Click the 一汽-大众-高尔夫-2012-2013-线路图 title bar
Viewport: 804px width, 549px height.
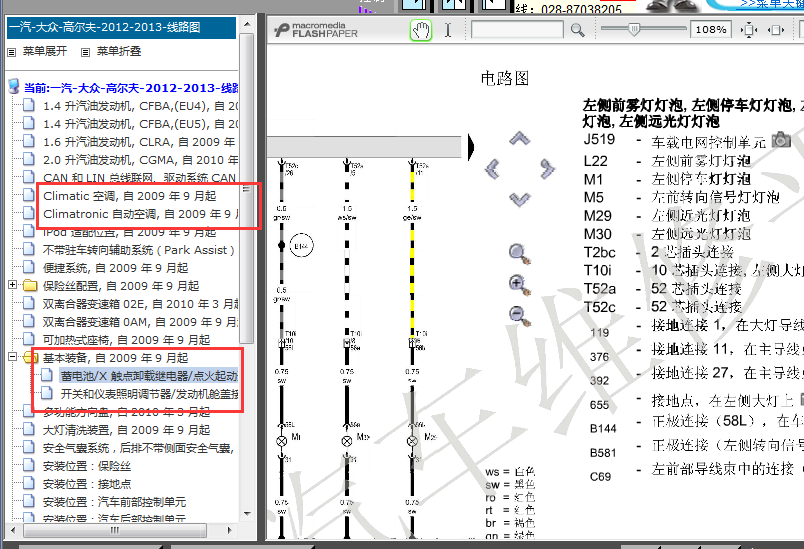(x=122, y=28)
